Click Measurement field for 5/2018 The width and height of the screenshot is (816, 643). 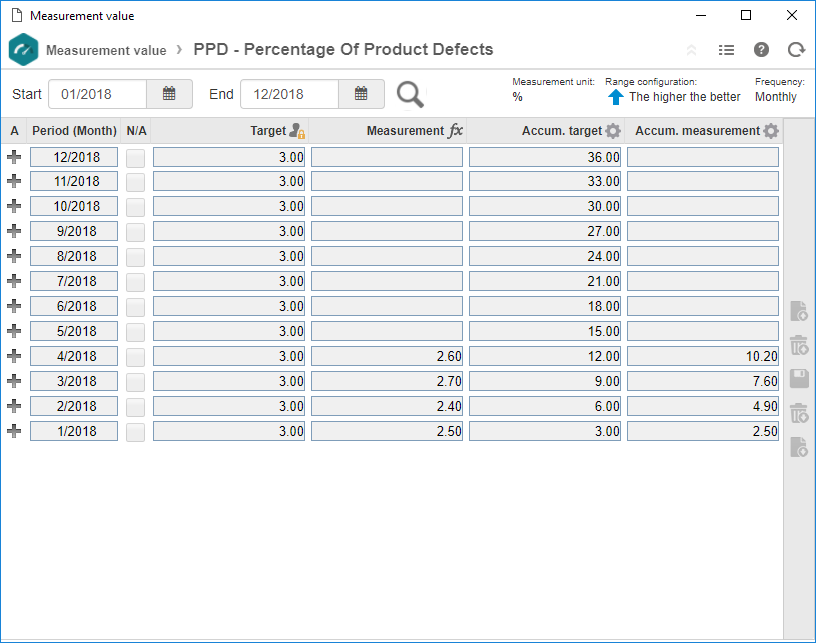[x=387, y=331]
